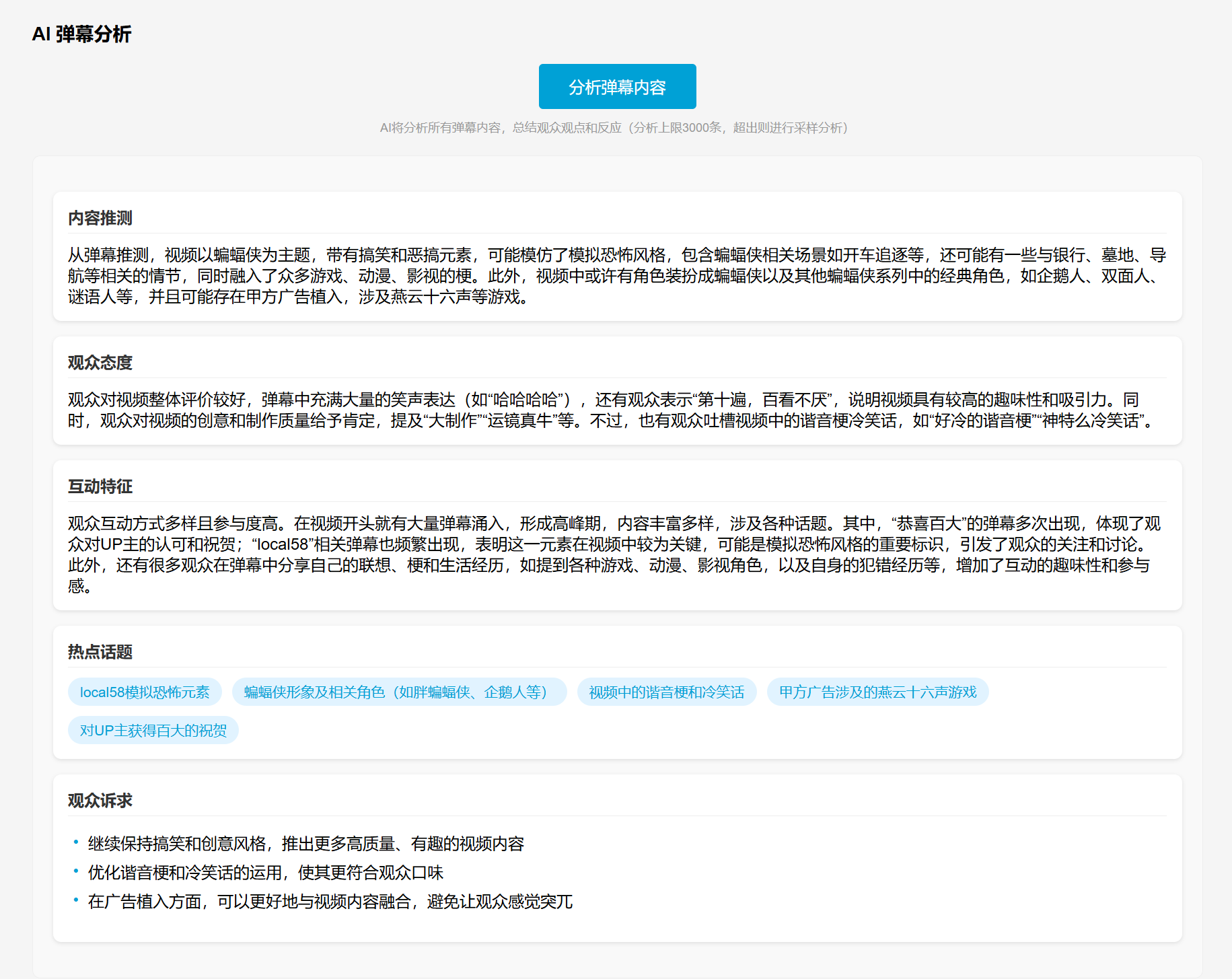Select the 对UP主获得百大的祝贺 tag
The image size is (1232, 979).
153,730
